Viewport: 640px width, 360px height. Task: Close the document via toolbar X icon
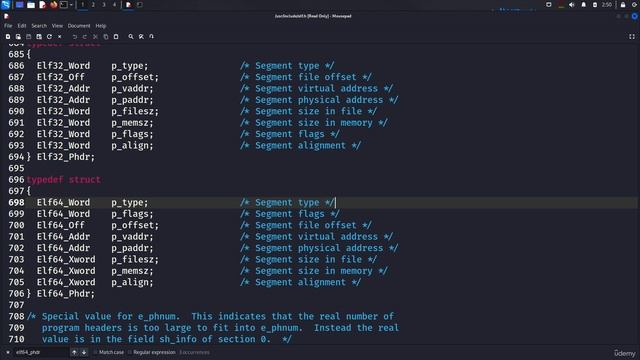point(60,37)
